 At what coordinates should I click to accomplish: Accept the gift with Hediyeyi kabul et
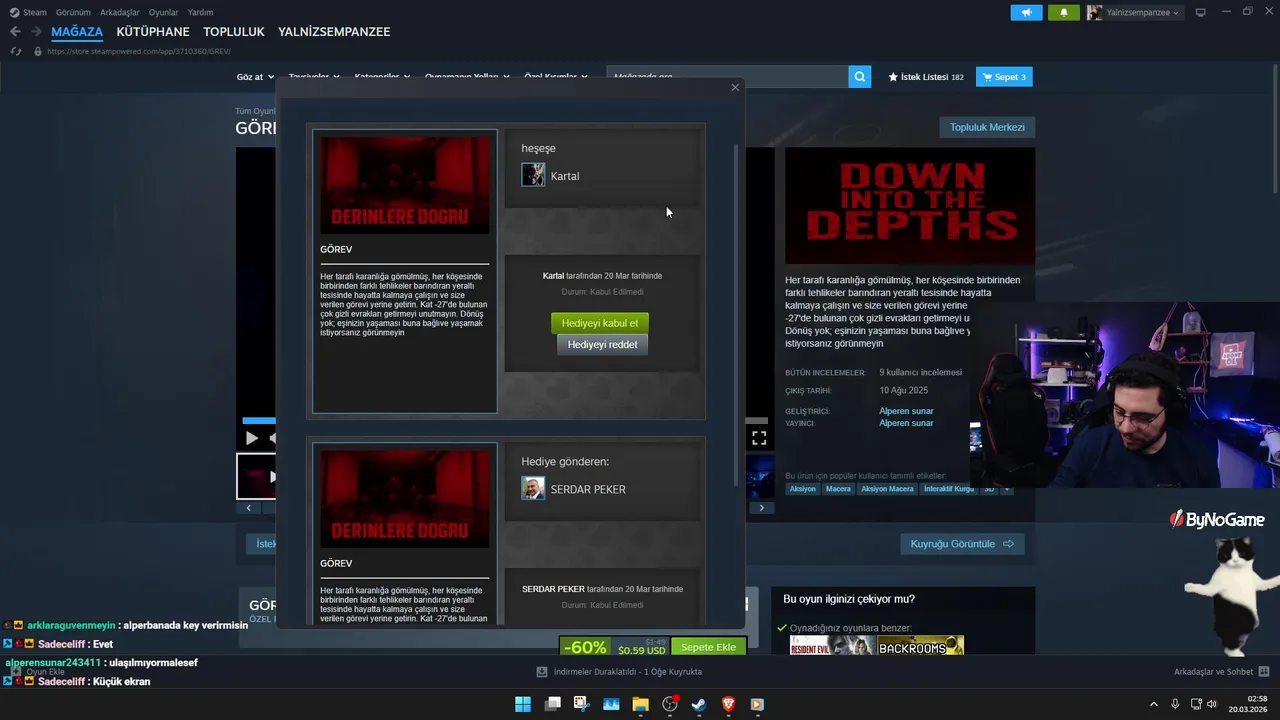point(600,323)
